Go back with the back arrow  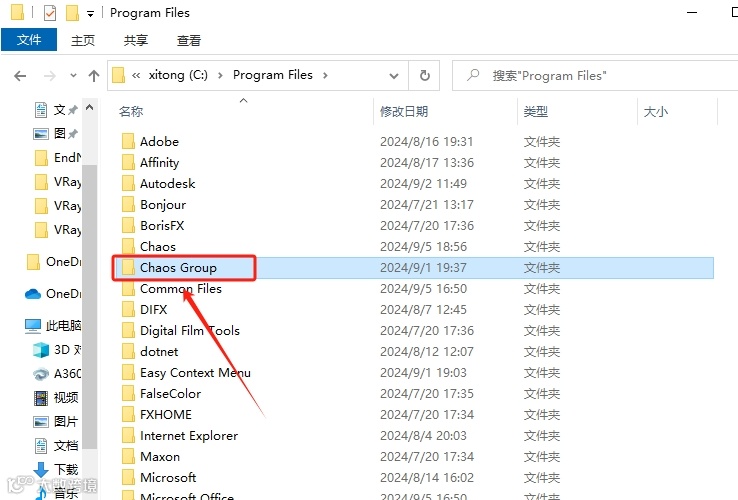pos(20,75)
